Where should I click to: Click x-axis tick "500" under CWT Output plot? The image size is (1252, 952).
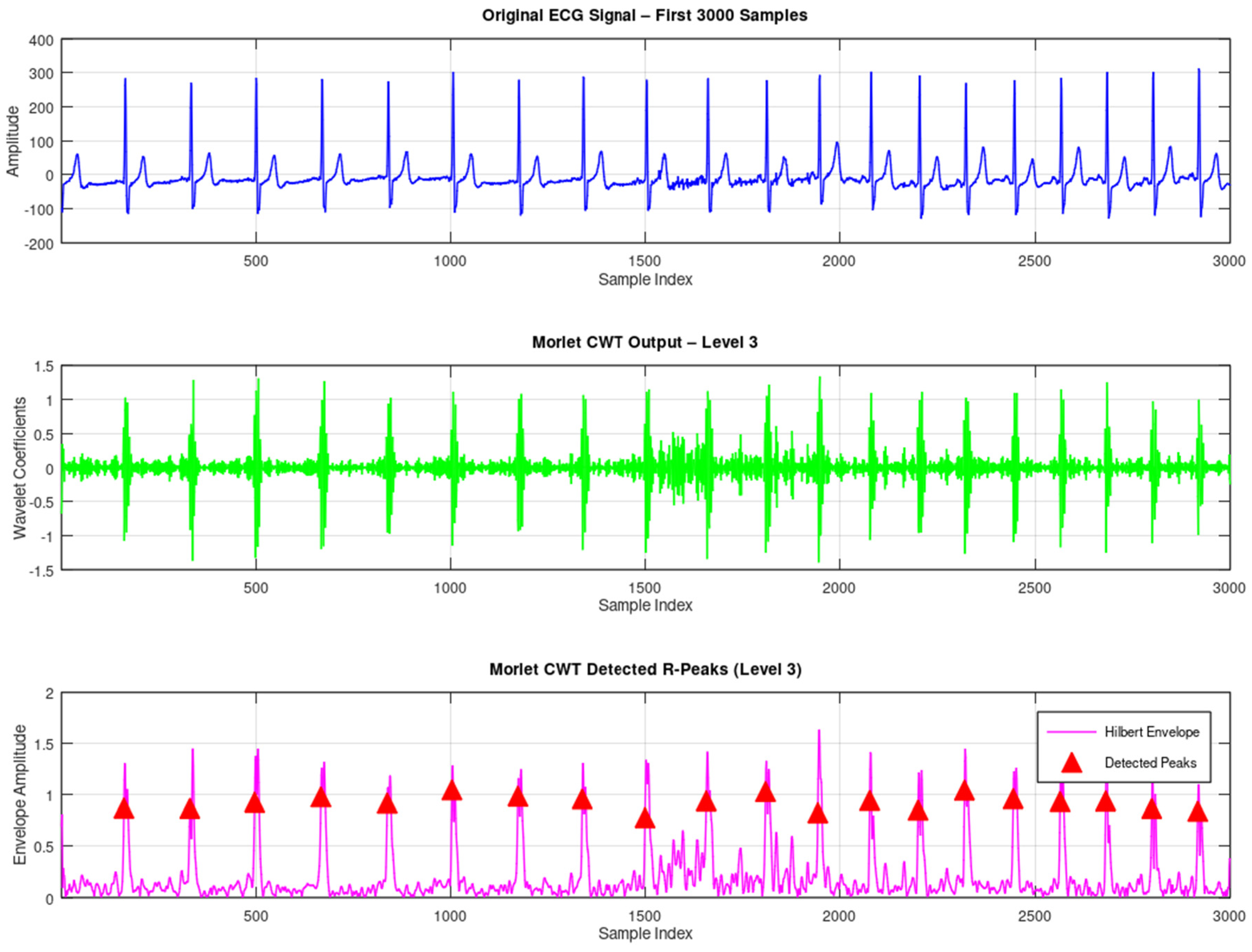pyautogui.click(x=255, y=588)
